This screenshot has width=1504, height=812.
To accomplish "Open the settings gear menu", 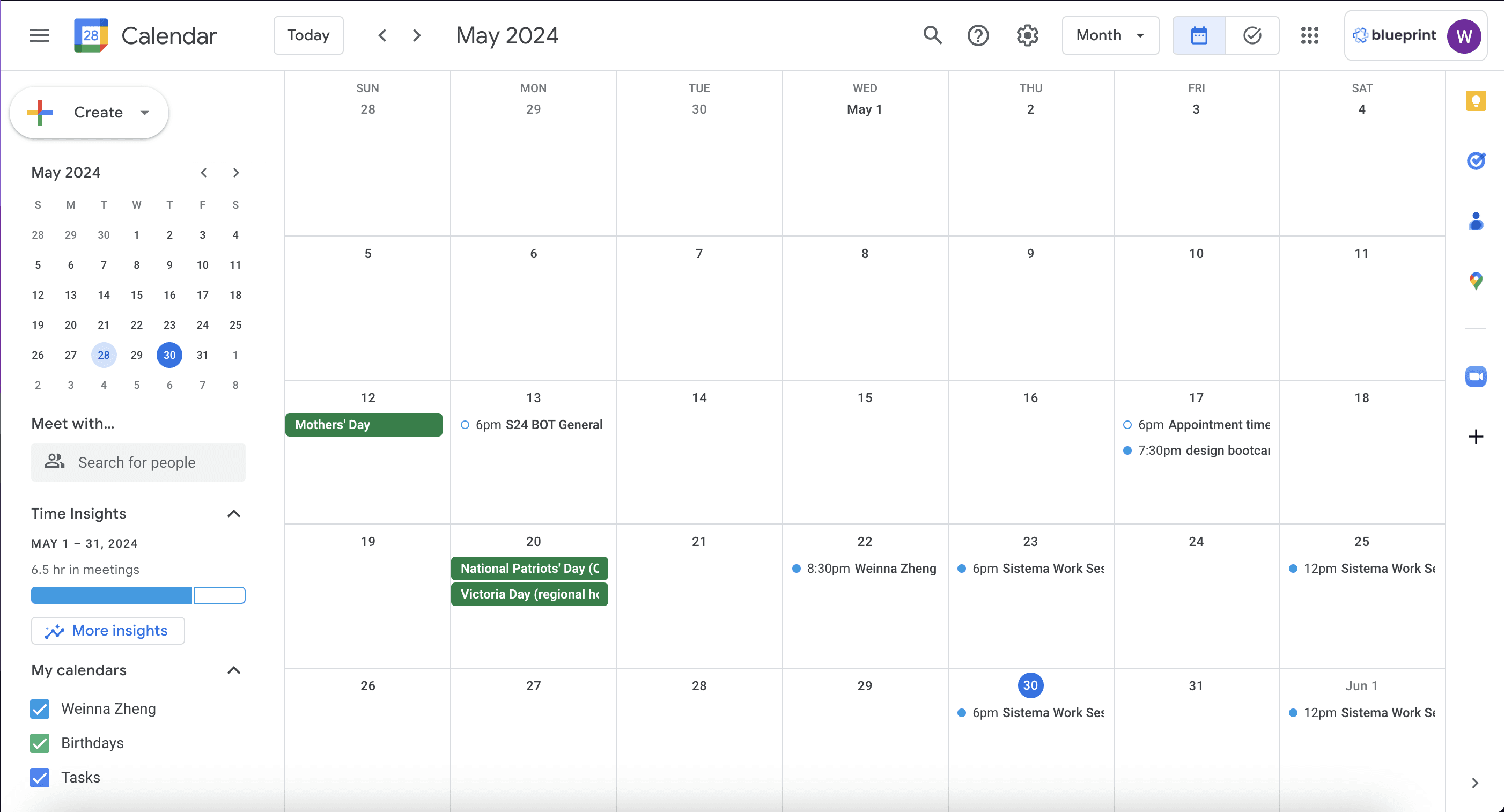I will 1027,35.
